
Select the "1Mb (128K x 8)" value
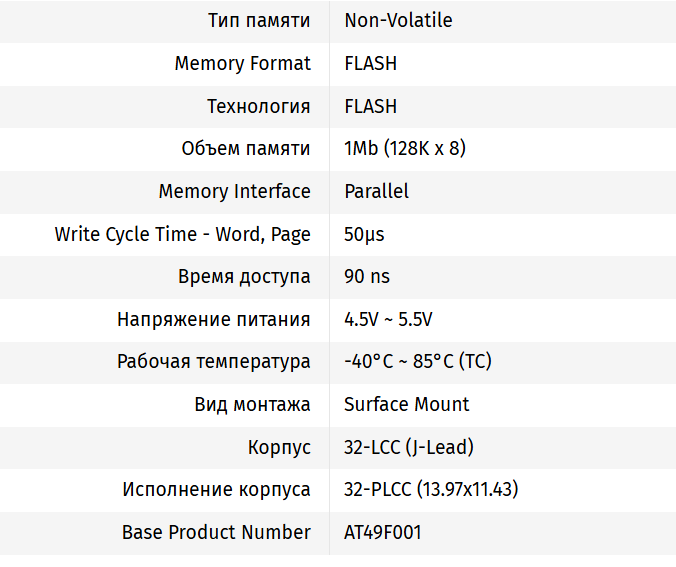404,148
